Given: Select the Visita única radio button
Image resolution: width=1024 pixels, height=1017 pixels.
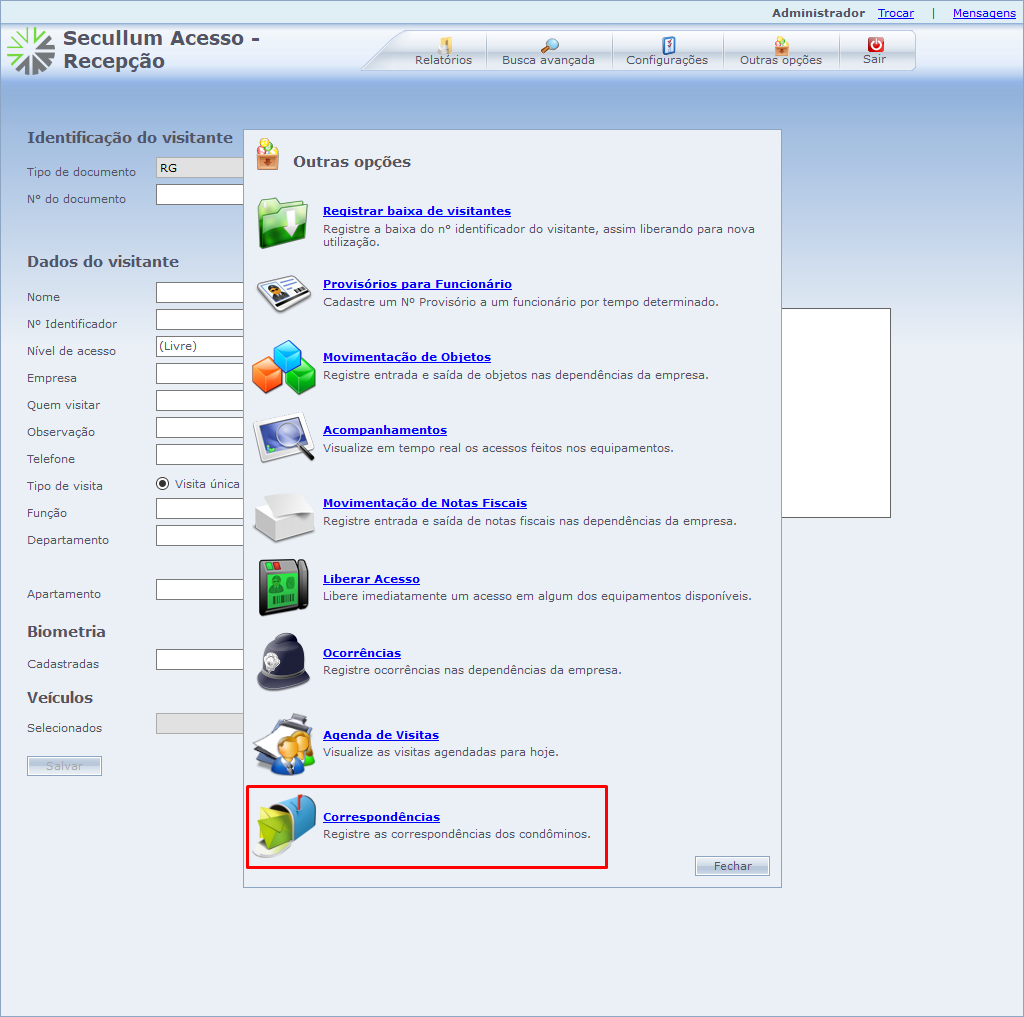Looking at the screenshot, I should click(x=163, y=484).
